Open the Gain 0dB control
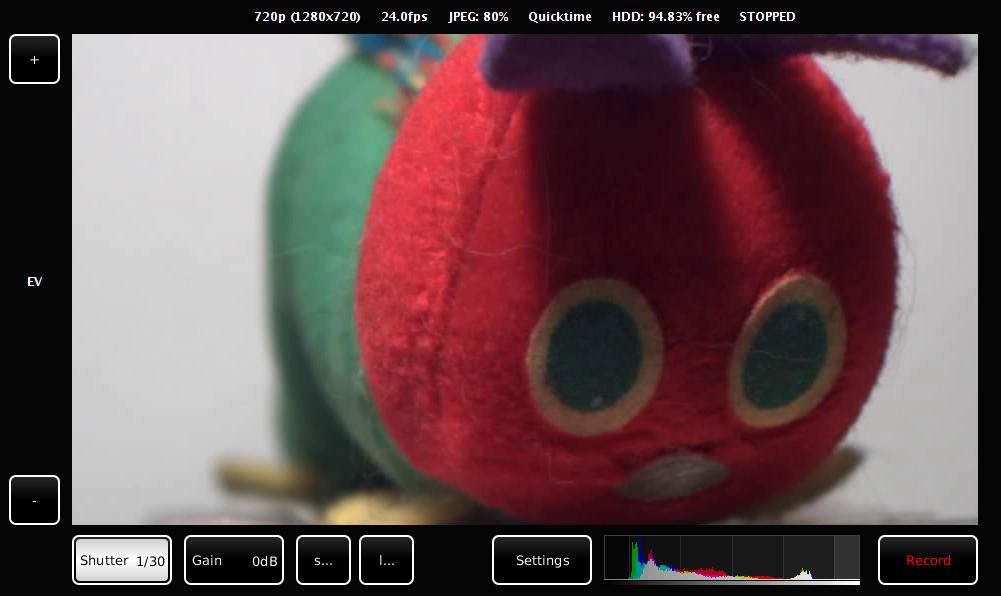This screenshot has height=596, width=1001. 234,560
